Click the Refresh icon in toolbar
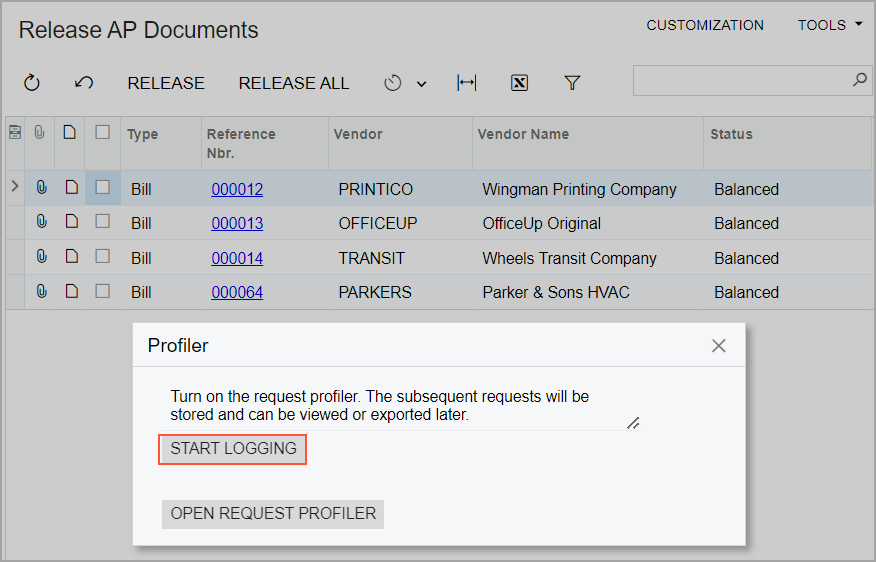 (32, 83)
